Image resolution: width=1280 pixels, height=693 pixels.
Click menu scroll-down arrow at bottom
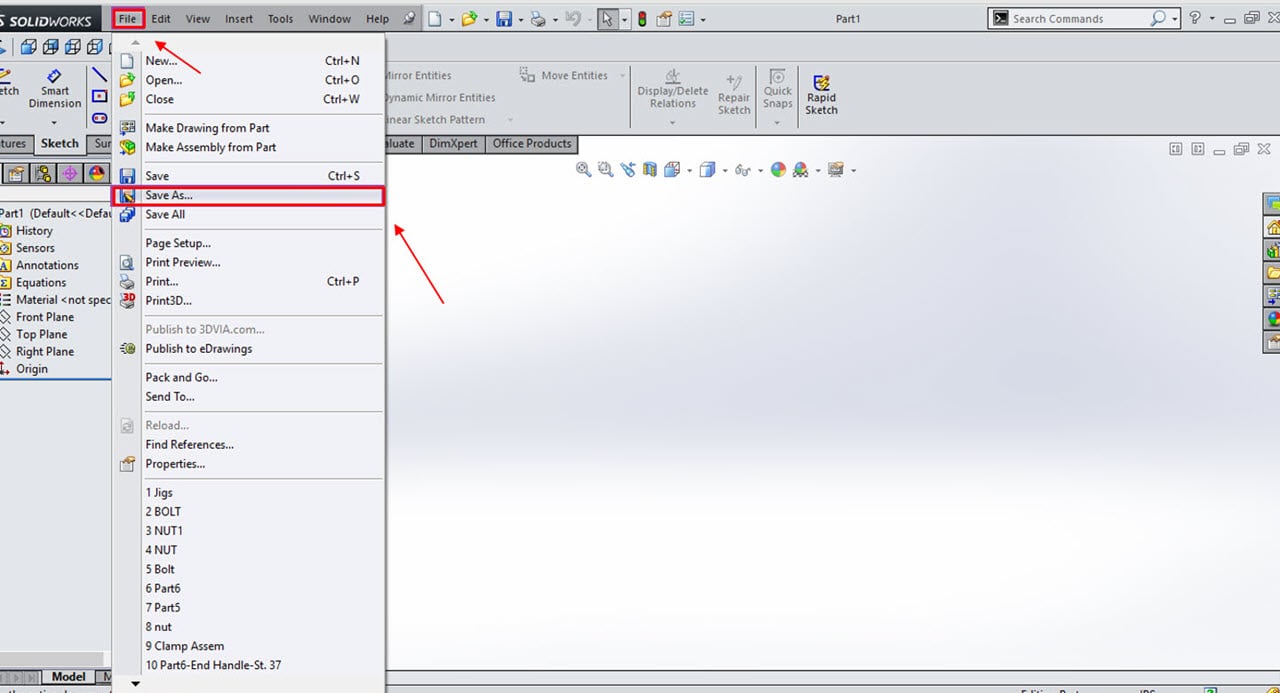tap(136, 685)
